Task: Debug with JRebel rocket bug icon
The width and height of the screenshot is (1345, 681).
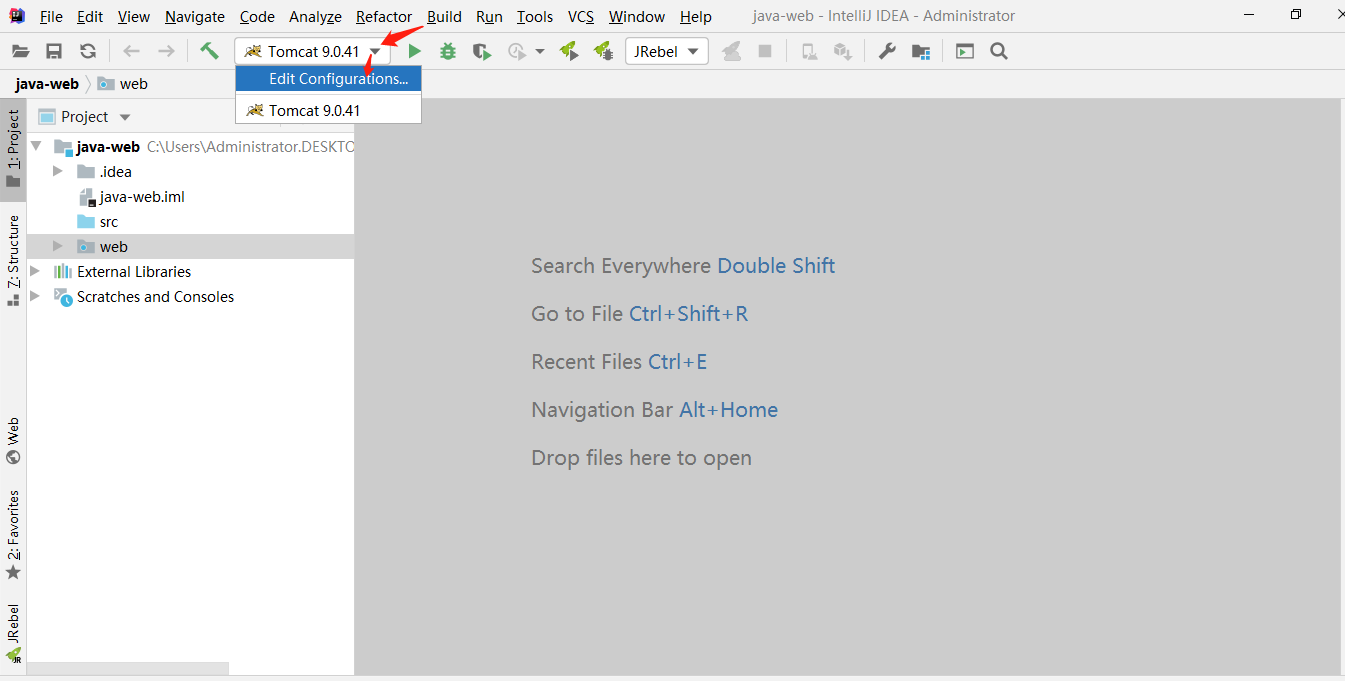Action: [x=603, y=51]
